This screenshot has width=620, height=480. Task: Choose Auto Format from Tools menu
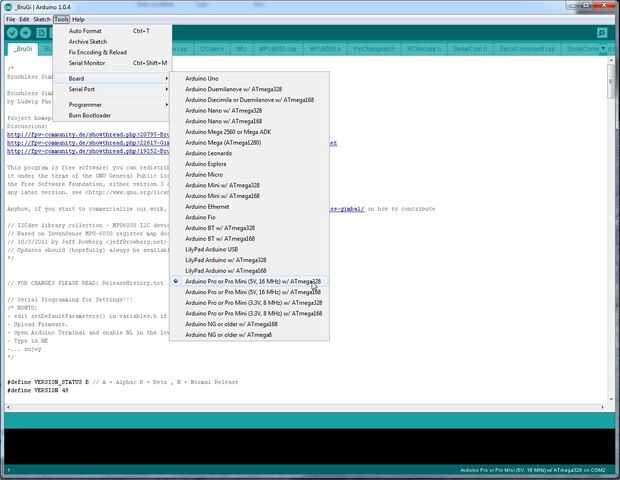click(112, 31)
